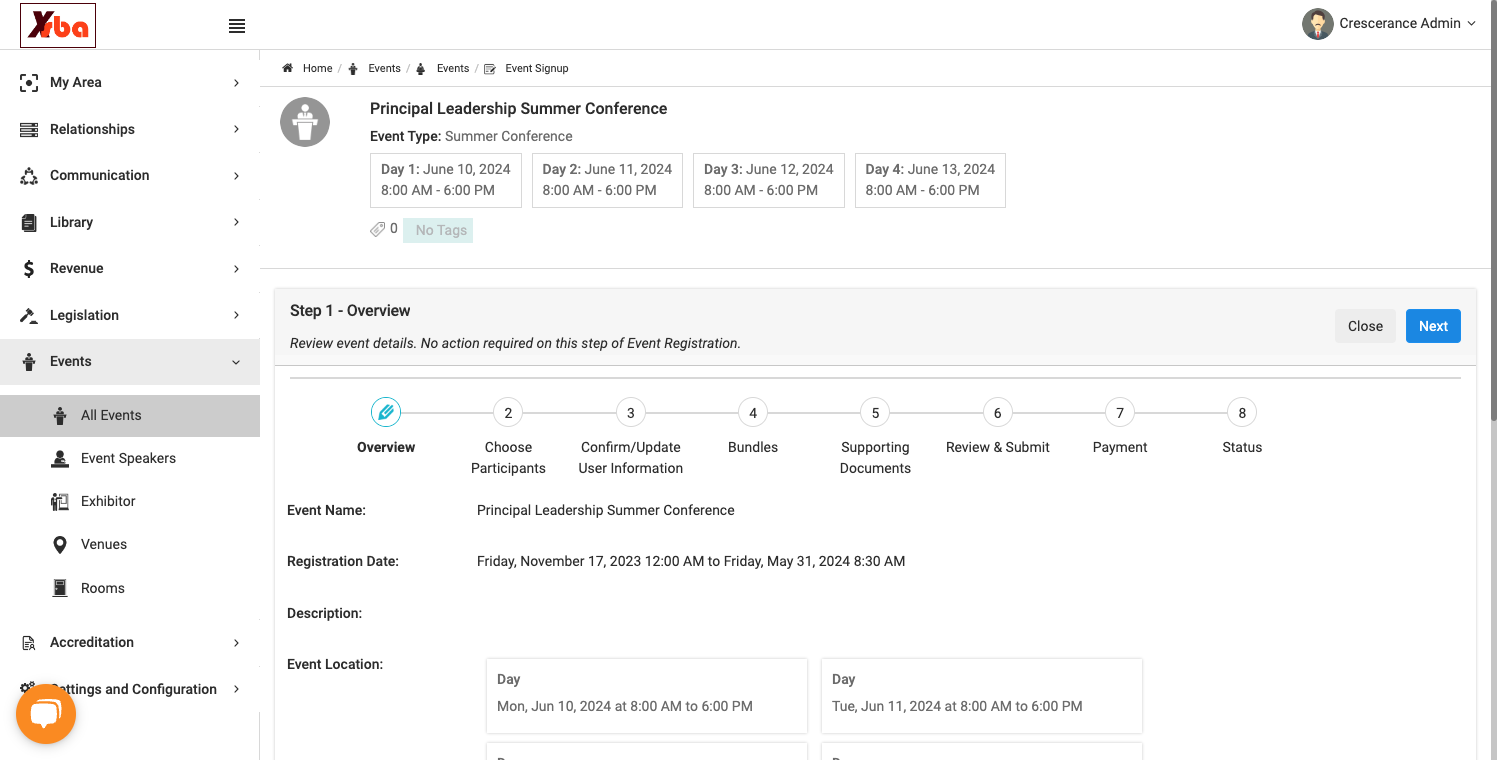Viewport: 1497px width, 760px height.
Task: Click the Close button
Action: coord(1365,326)
